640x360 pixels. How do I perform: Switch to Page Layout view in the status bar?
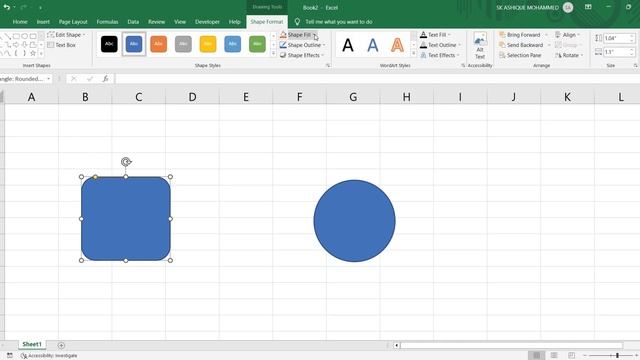point(554,356)
